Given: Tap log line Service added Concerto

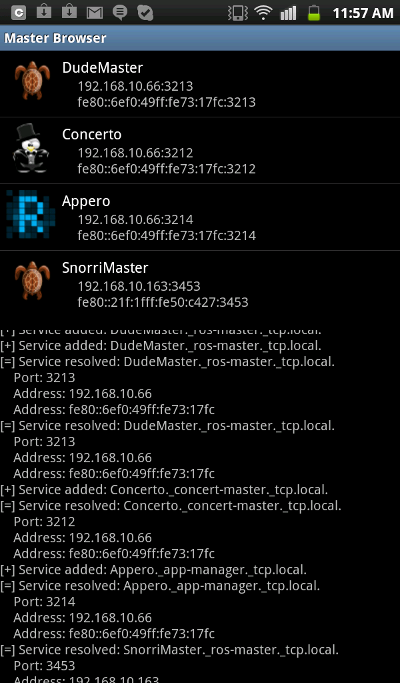Looking at the screenshot, I should tap(164, 490).
